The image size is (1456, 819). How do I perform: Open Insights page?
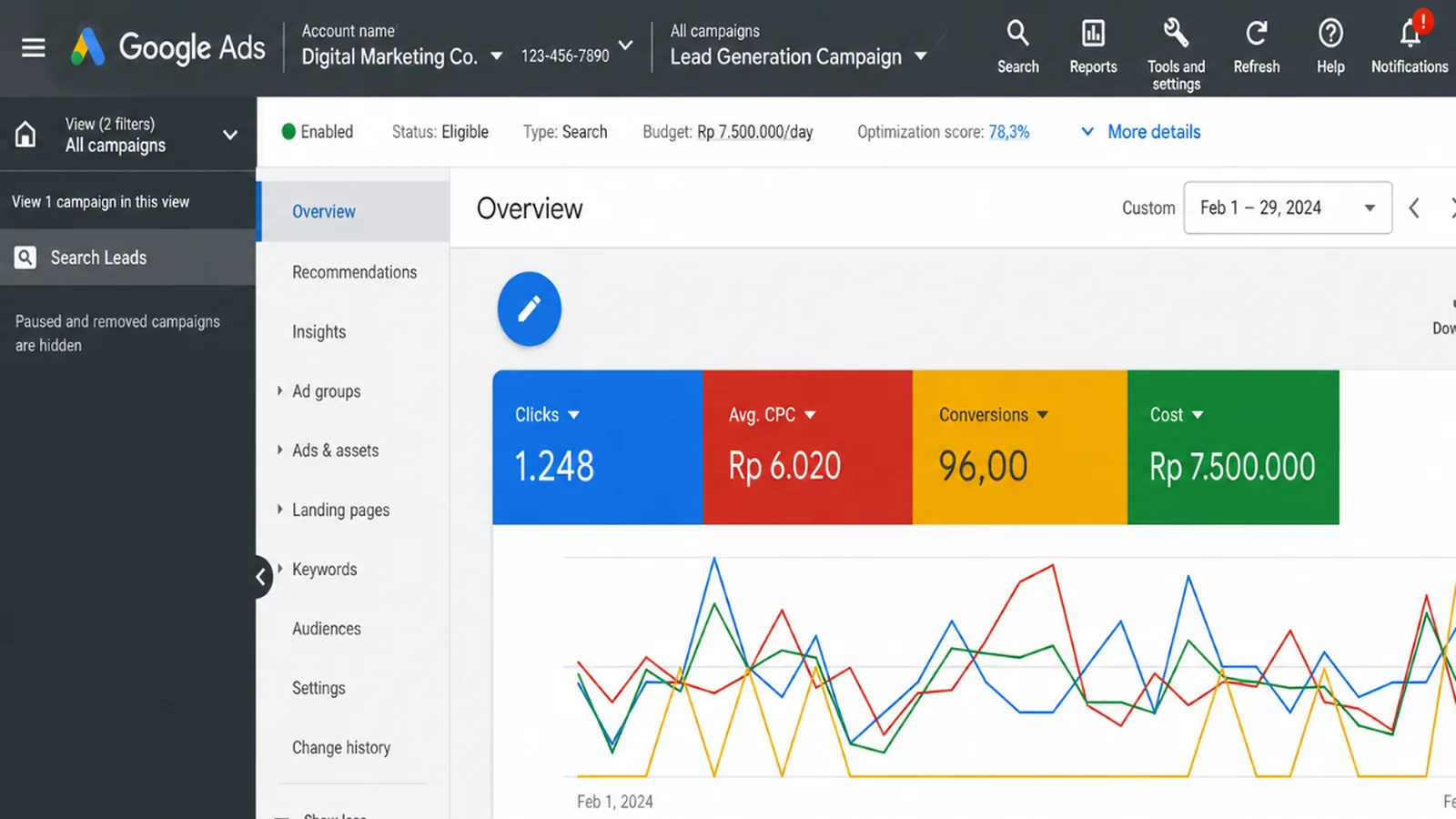(318, 332)
